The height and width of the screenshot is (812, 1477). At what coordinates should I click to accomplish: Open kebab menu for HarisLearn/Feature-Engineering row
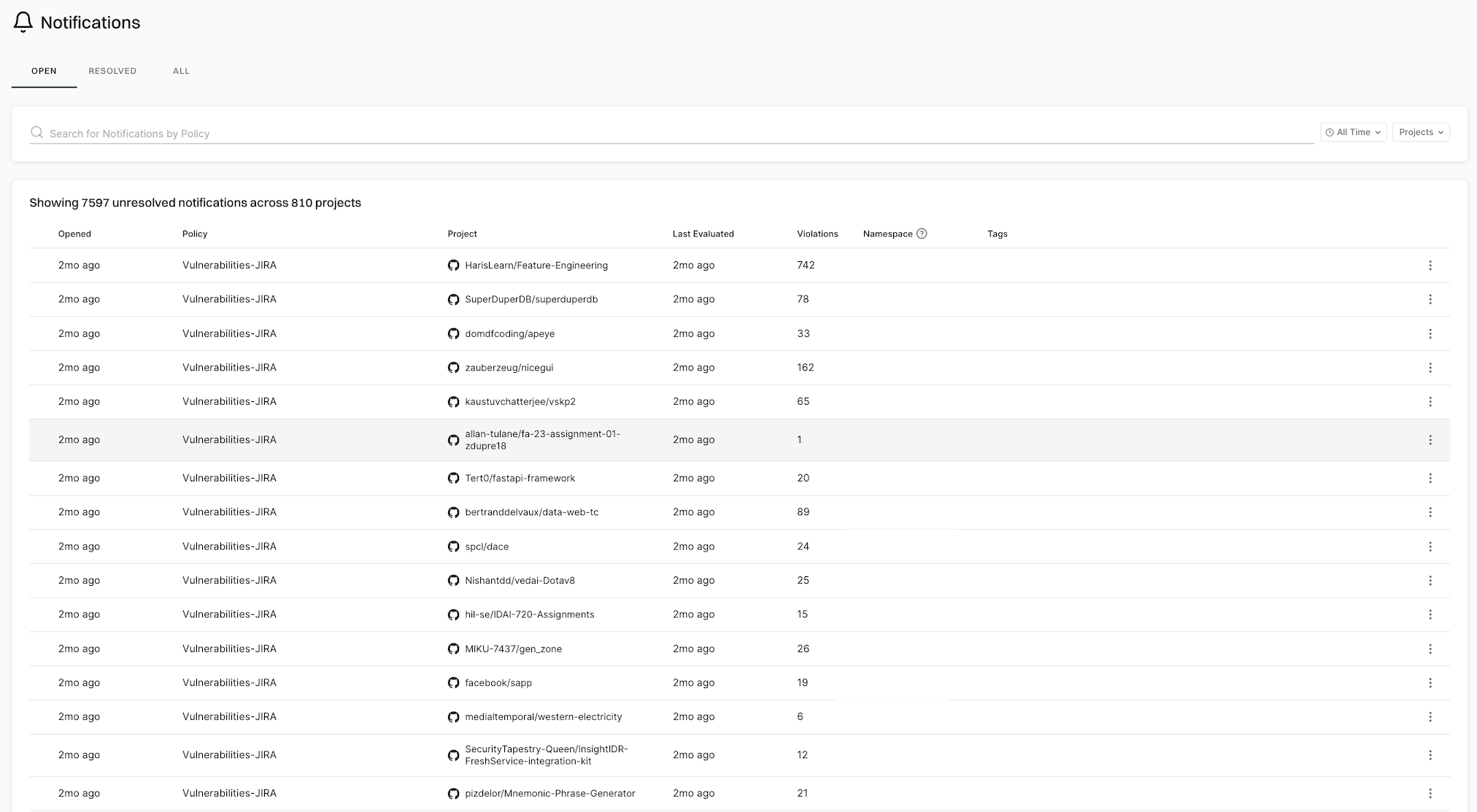(x=1430, y=266)
